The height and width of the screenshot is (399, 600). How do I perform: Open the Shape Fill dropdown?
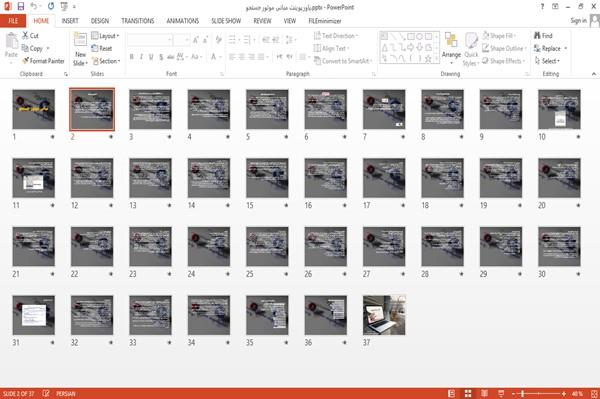pyautogui.click(x=499, y=36)
